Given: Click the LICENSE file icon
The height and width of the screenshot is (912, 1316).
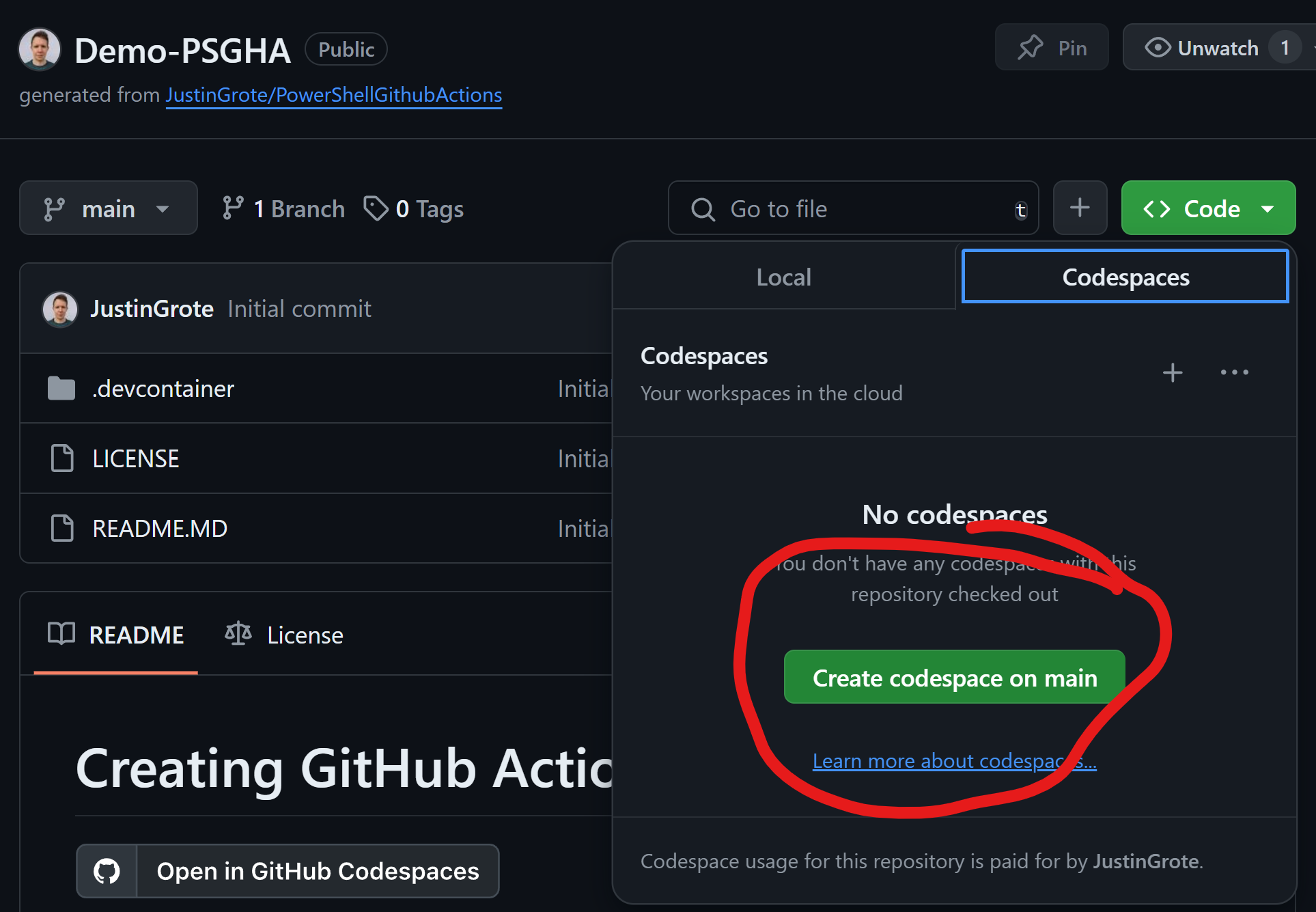Looking at the screenshot, I should tap(62, 458).
